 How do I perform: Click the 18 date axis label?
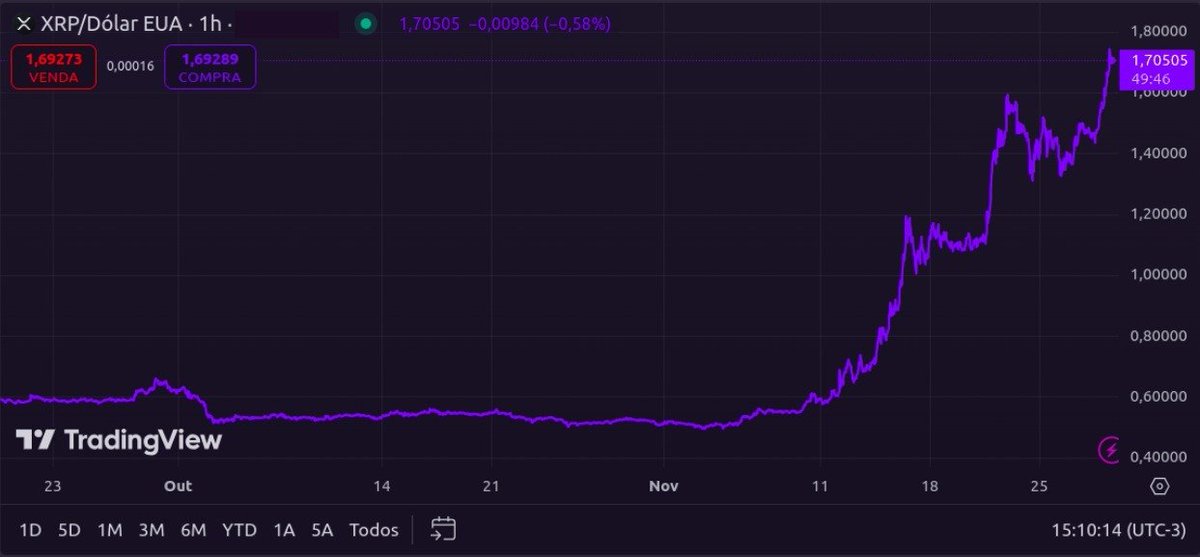coord(929,486)
